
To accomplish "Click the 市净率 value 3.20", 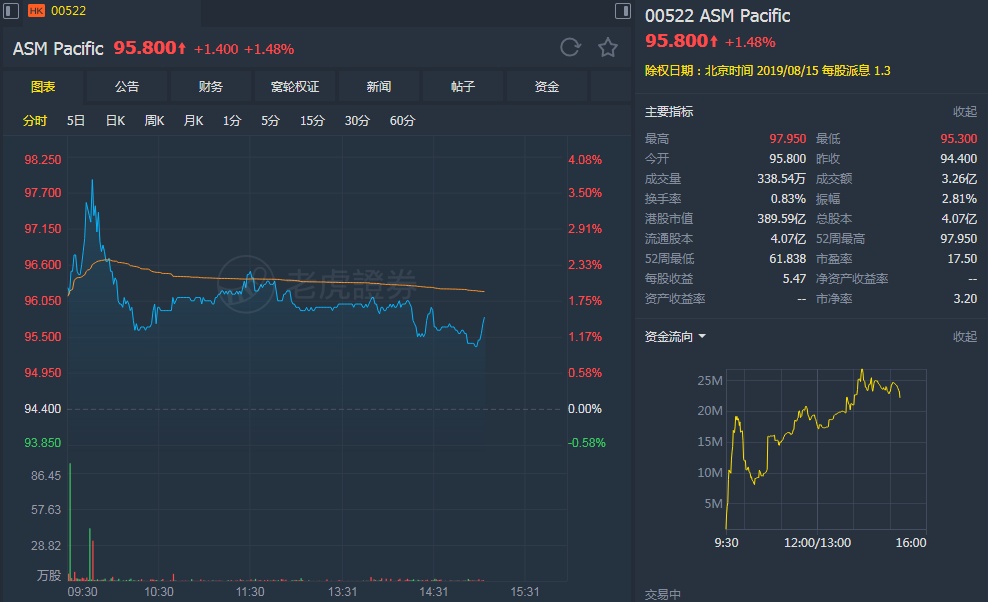I will pyautogui.click(x=965, y=299).
